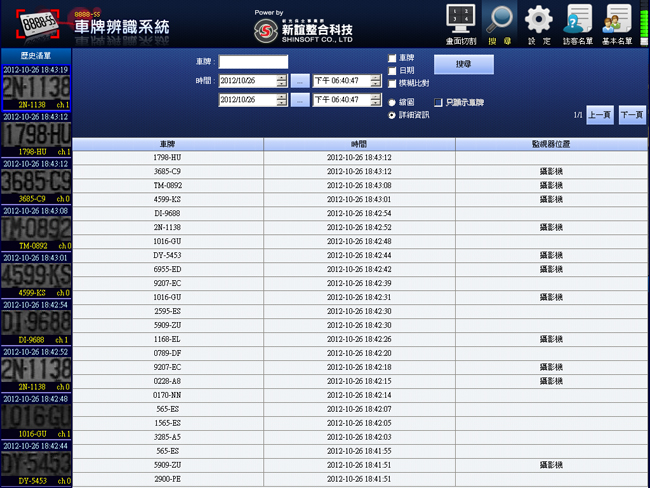Sort by the camera location column header

(x=551, y=144)
